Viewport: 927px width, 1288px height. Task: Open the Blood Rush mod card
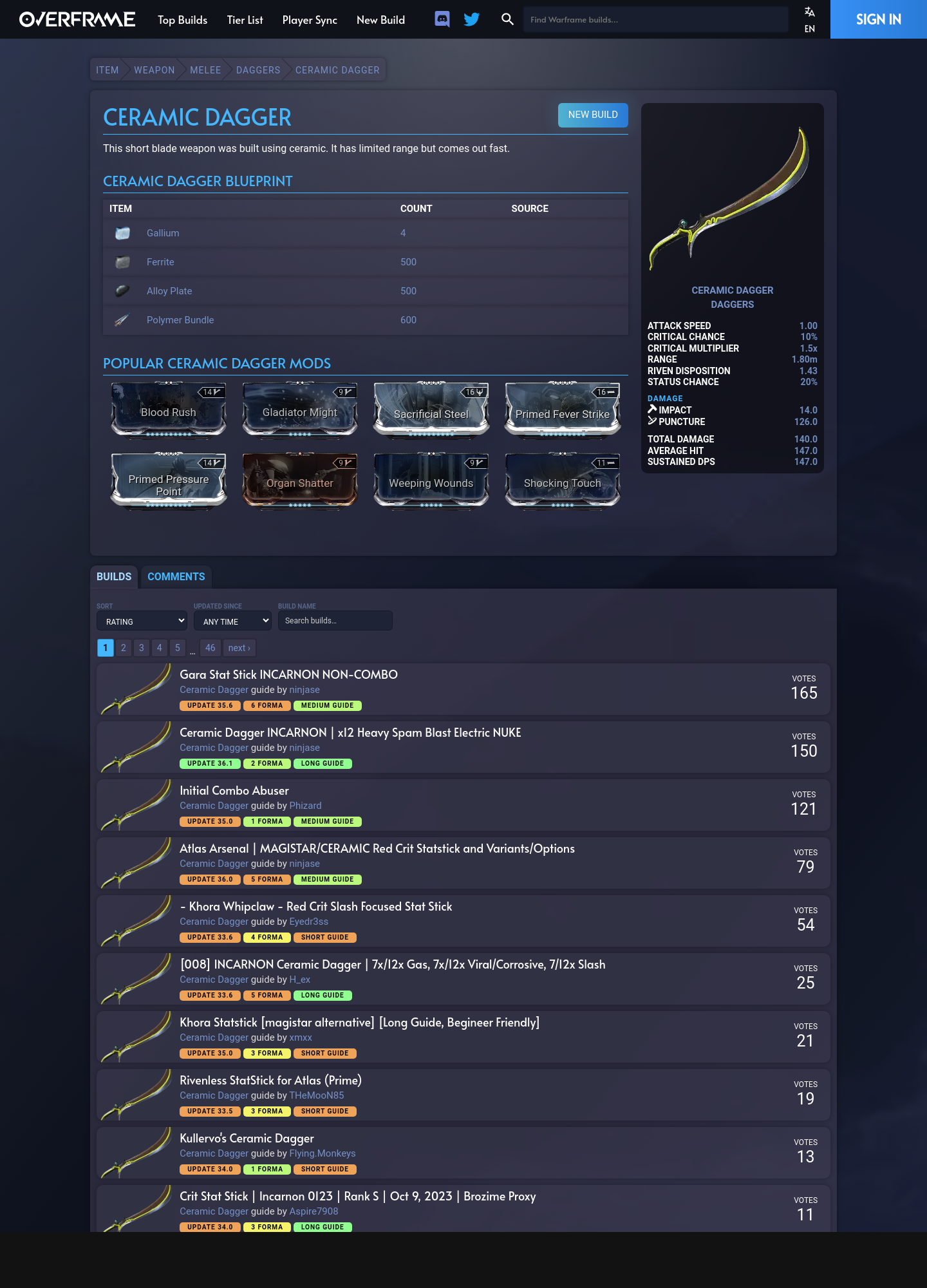[x=169, y=410]
